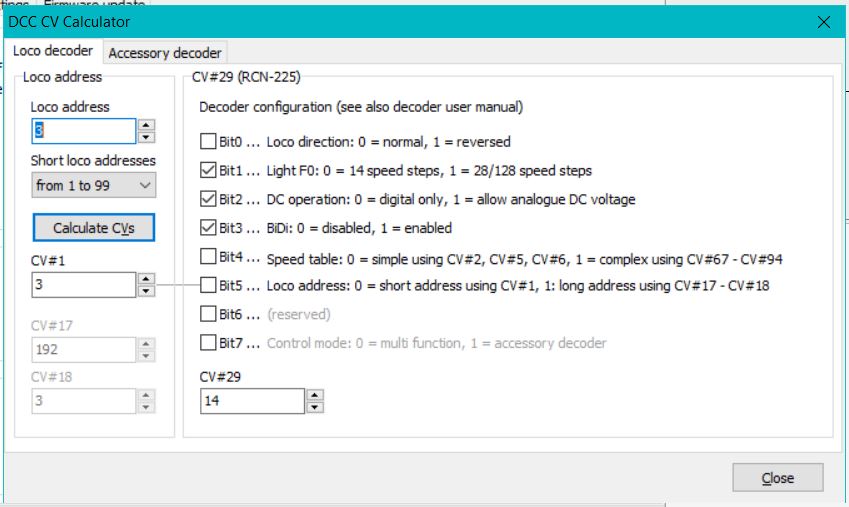Screen dimensions: 849x507
Task: Increase Loco address spinner up arrow
Action: (146, 125)
